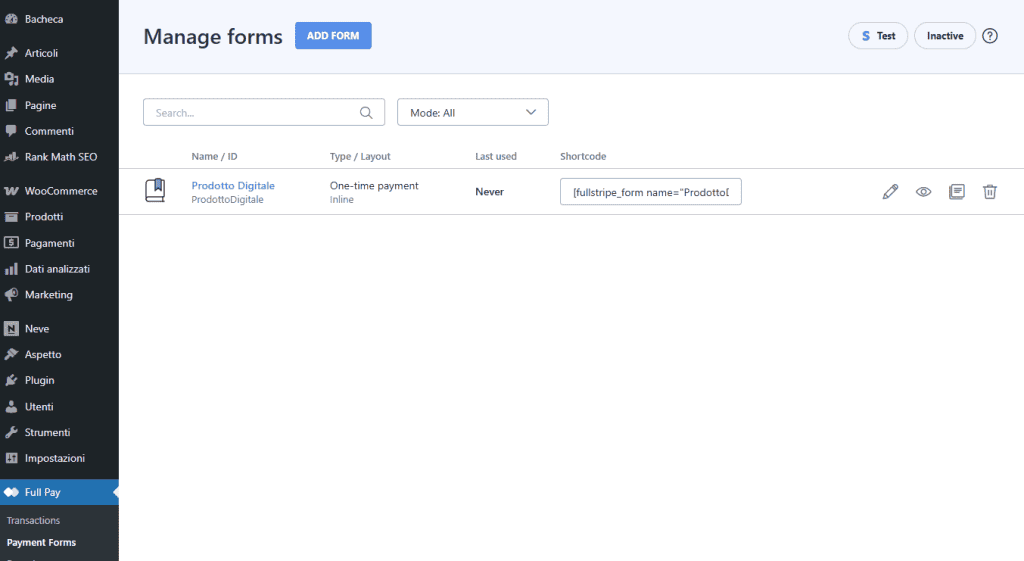Click the Inactive status button

tap(945, 36)
